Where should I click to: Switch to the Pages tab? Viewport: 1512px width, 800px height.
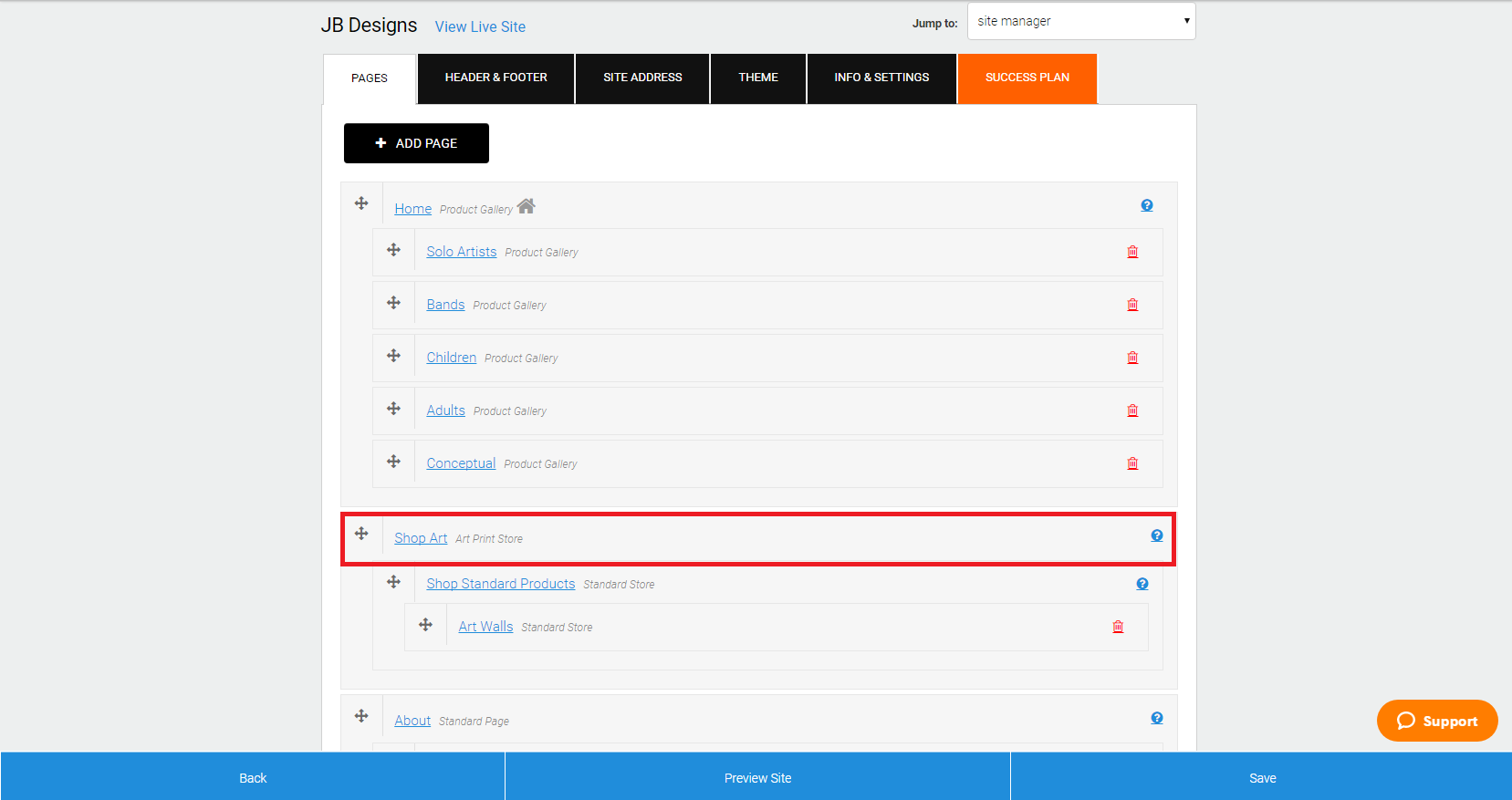pyautogui.click(x=370, y=78)
